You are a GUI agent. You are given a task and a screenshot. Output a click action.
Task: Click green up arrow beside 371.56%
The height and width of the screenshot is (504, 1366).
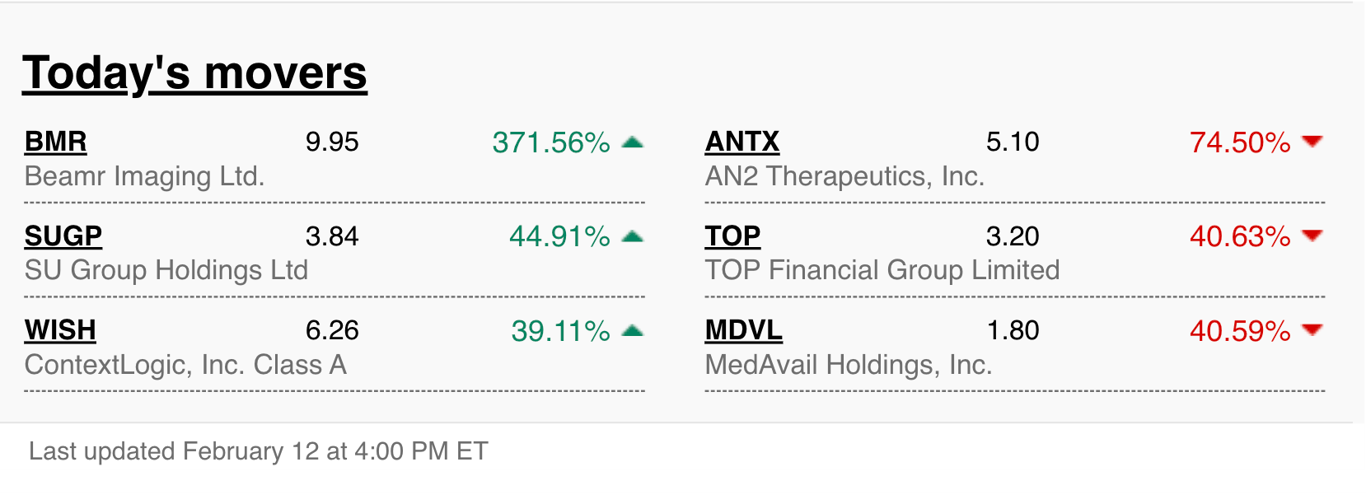point(632,143)
